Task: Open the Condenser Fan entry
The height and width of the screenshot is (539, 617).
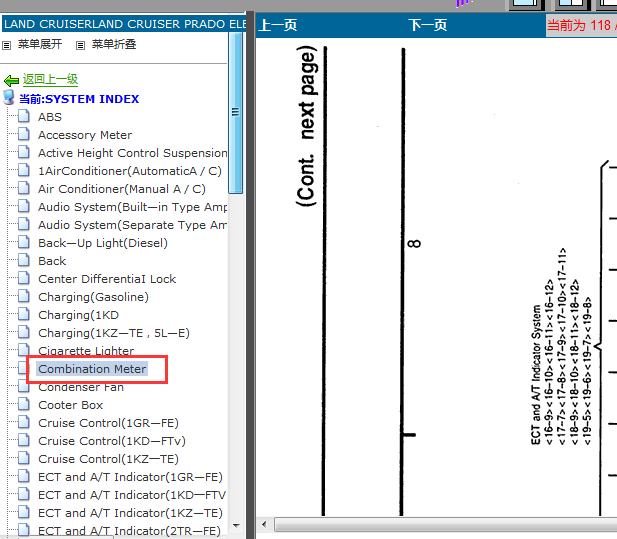Action: click(81, 388)
